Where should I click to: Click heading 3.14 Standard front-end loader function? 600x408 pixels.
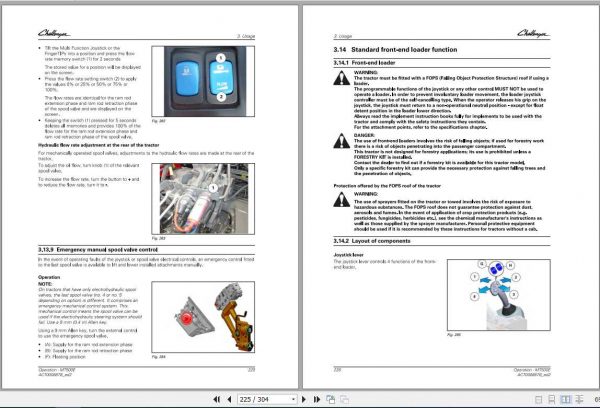395,49
